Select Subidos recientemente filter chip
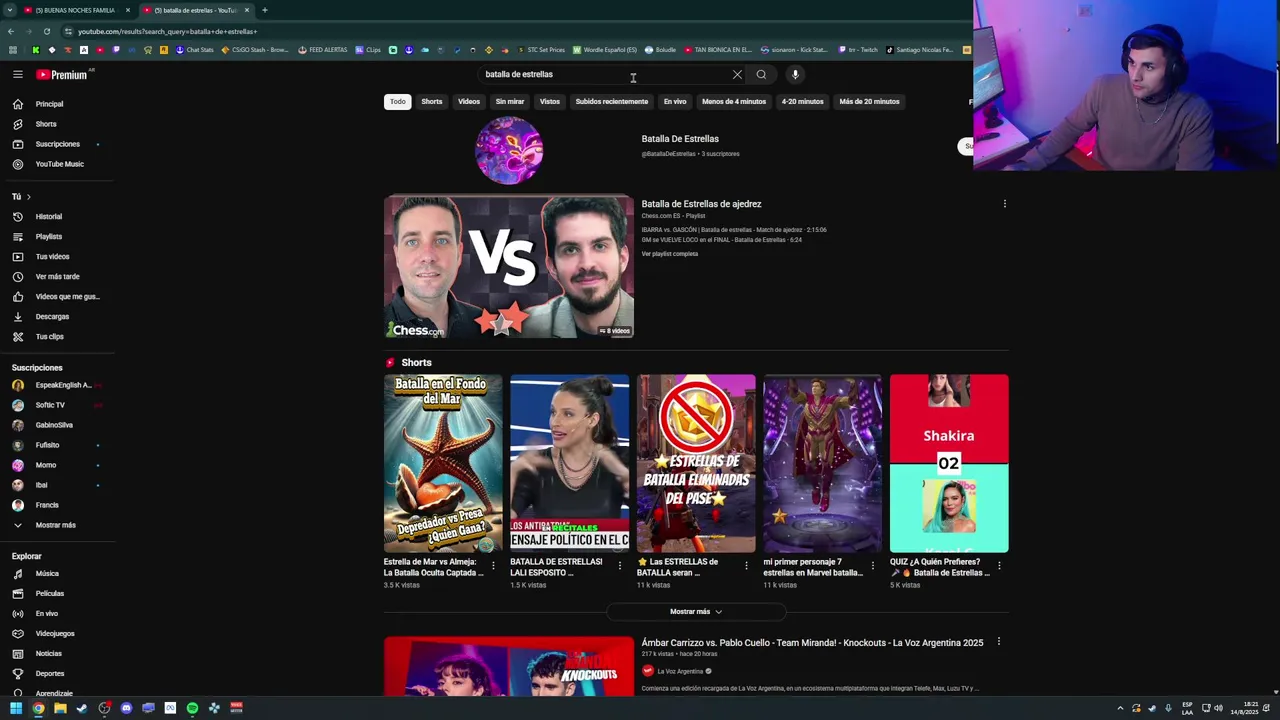This screenshot has height=720, width=1280. pyautogui.click(x=612, y=101)
